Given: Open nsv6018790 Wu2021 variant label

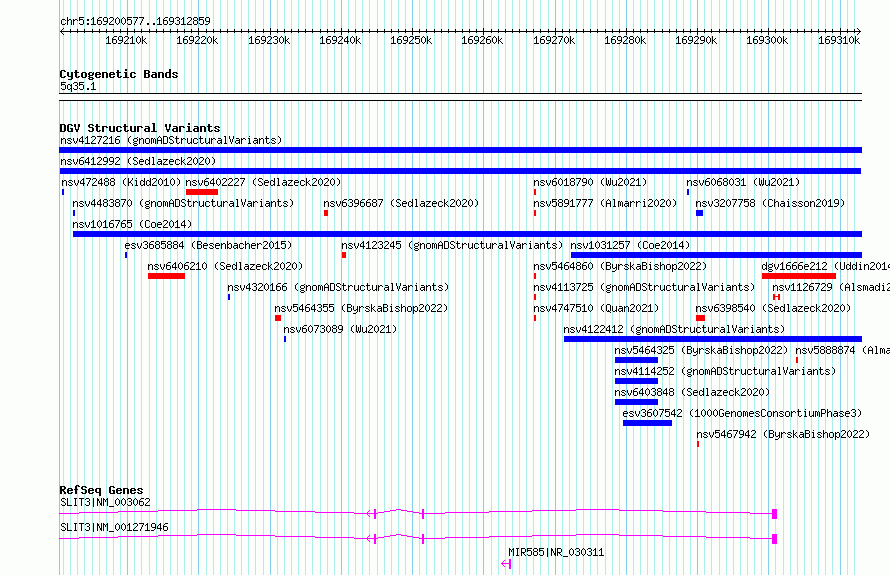Looking at the screenshot, I should click(x=590, y=182).
